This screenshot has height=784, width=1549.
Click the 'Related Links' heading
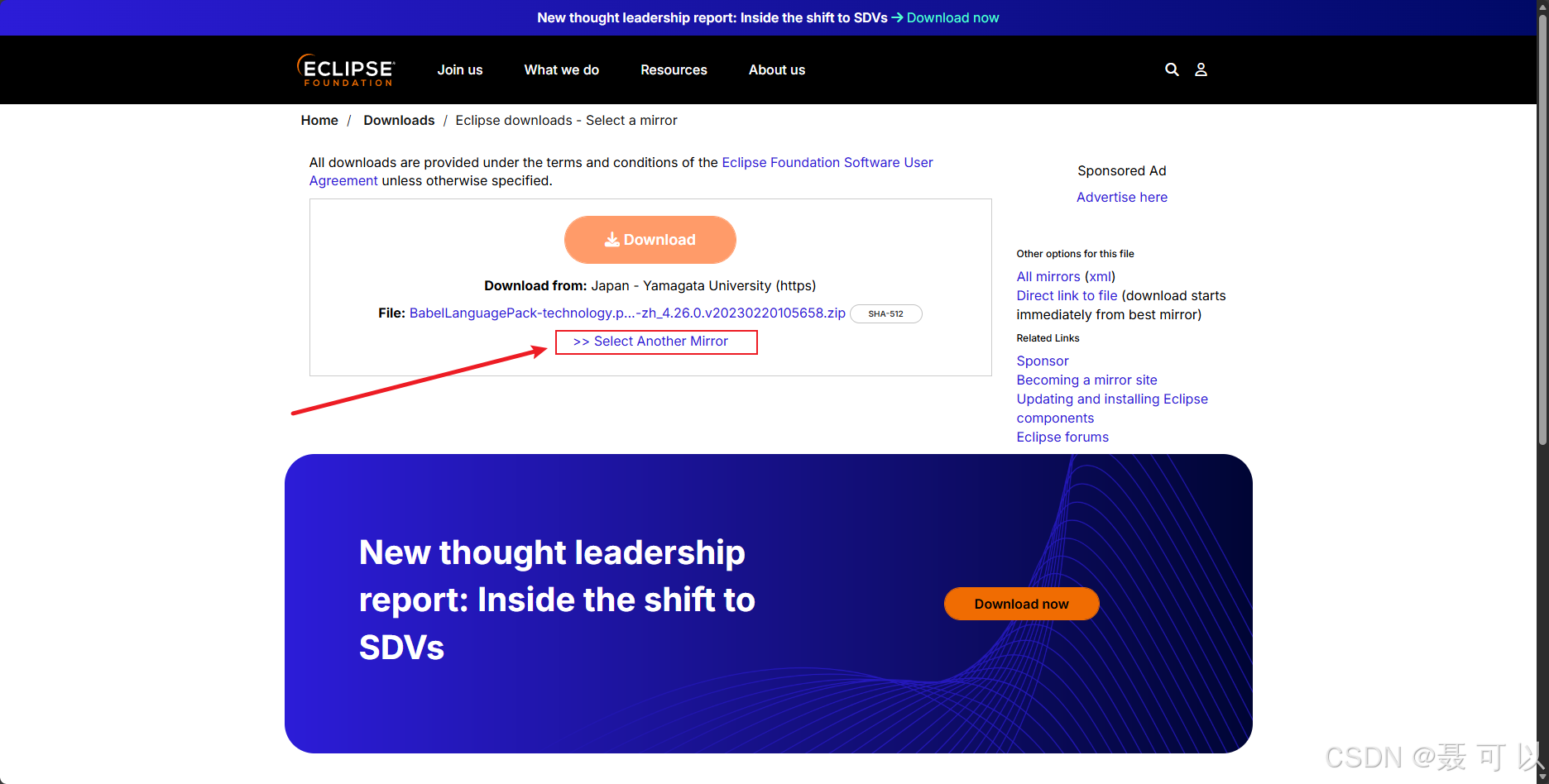point(1048,338)
